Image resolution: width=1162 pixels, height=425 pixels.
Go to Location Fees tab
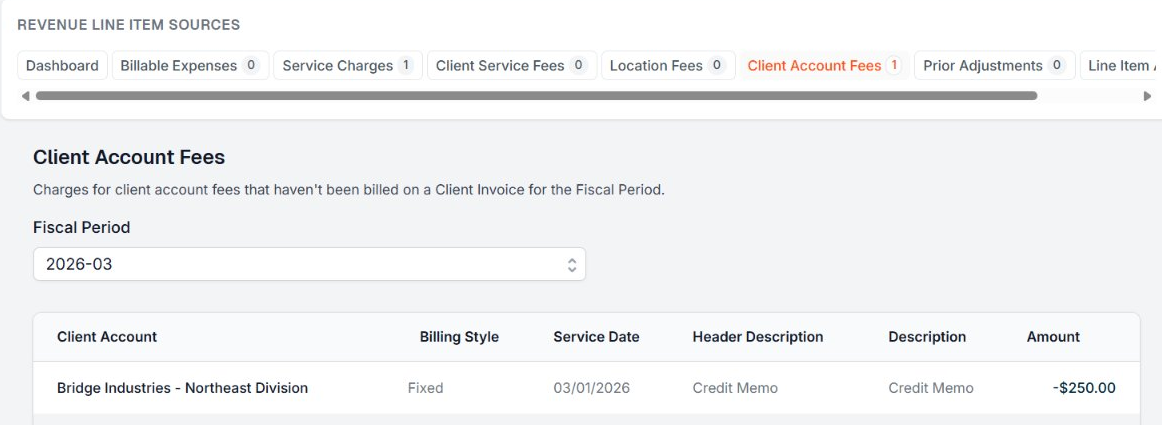point(668,66)
